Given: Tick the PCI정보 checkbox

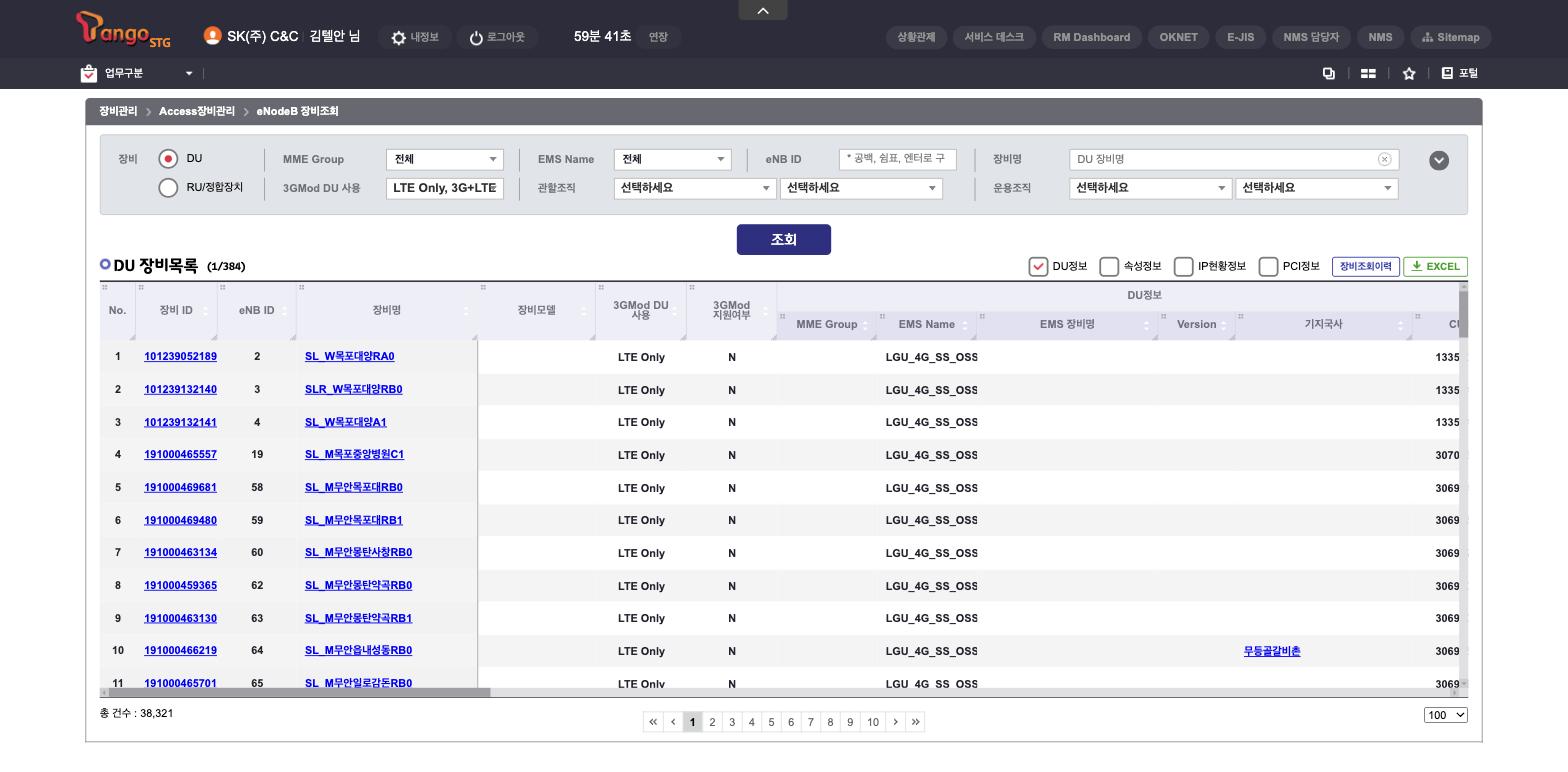Looking at the screenshot, I should point(1268,266).
